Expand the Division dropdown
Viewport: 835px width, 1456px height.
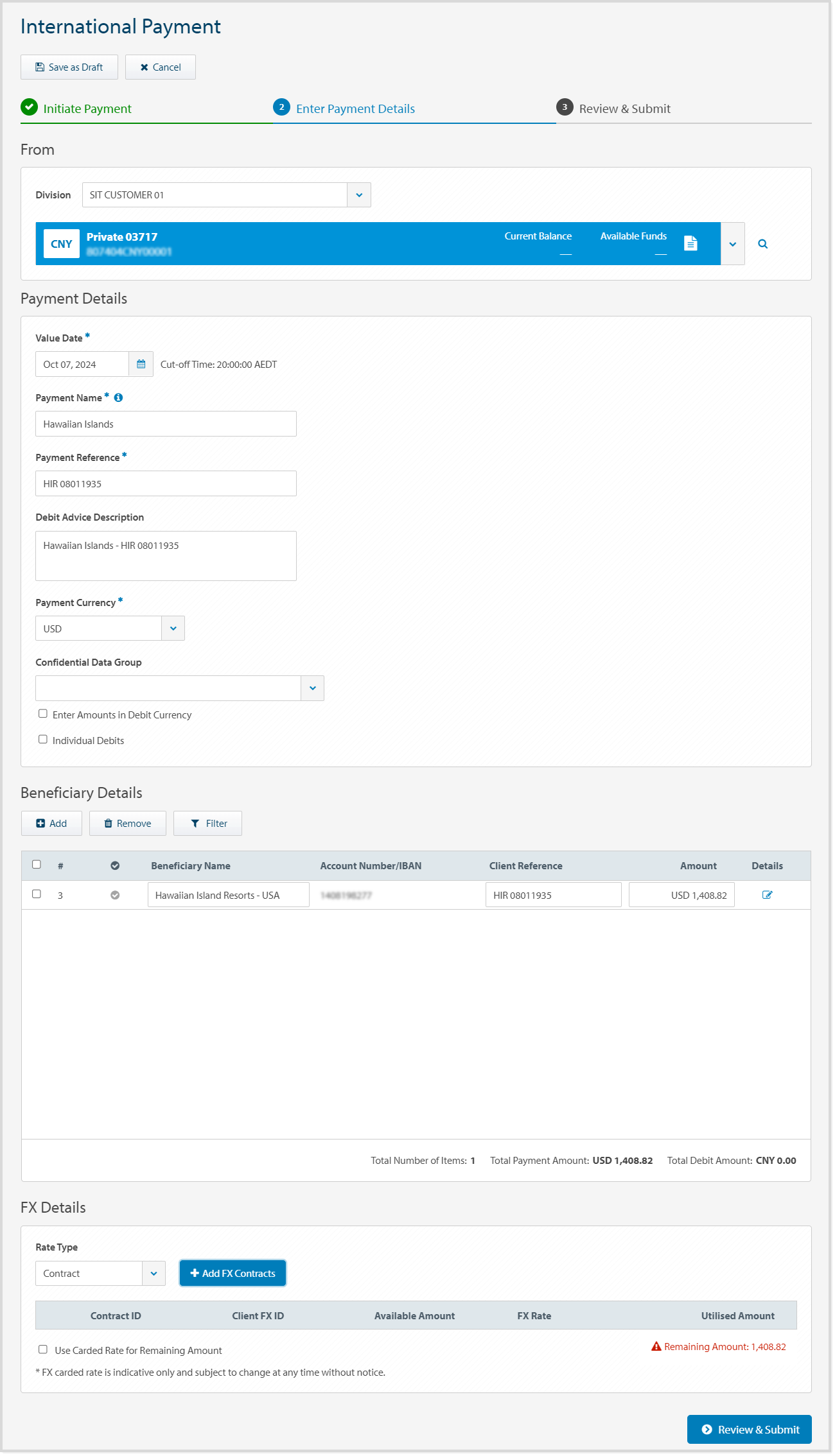(x=359, y=195)
